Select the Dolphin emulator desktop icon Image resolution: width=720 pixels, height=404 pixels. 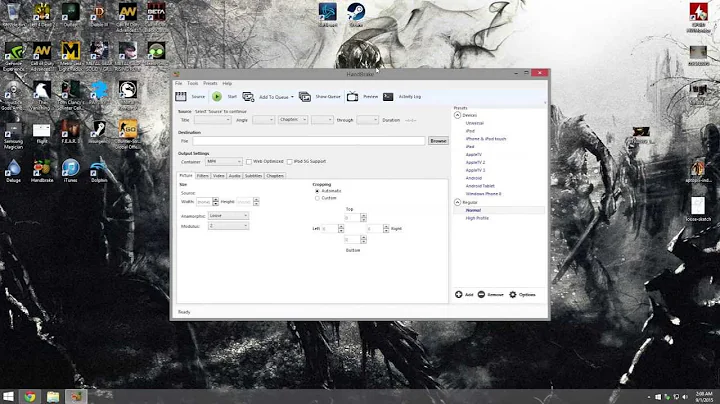99,171
